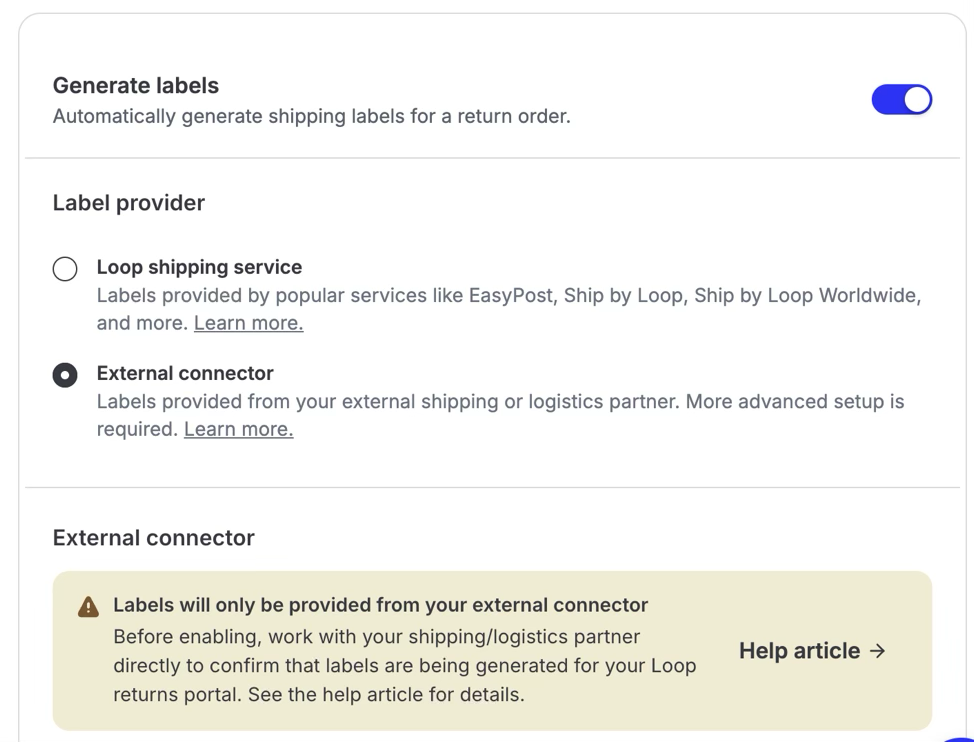This screenshot has width=974, height=742.
Task: Open Learn more link under External connector description
Action: point(239,429)
